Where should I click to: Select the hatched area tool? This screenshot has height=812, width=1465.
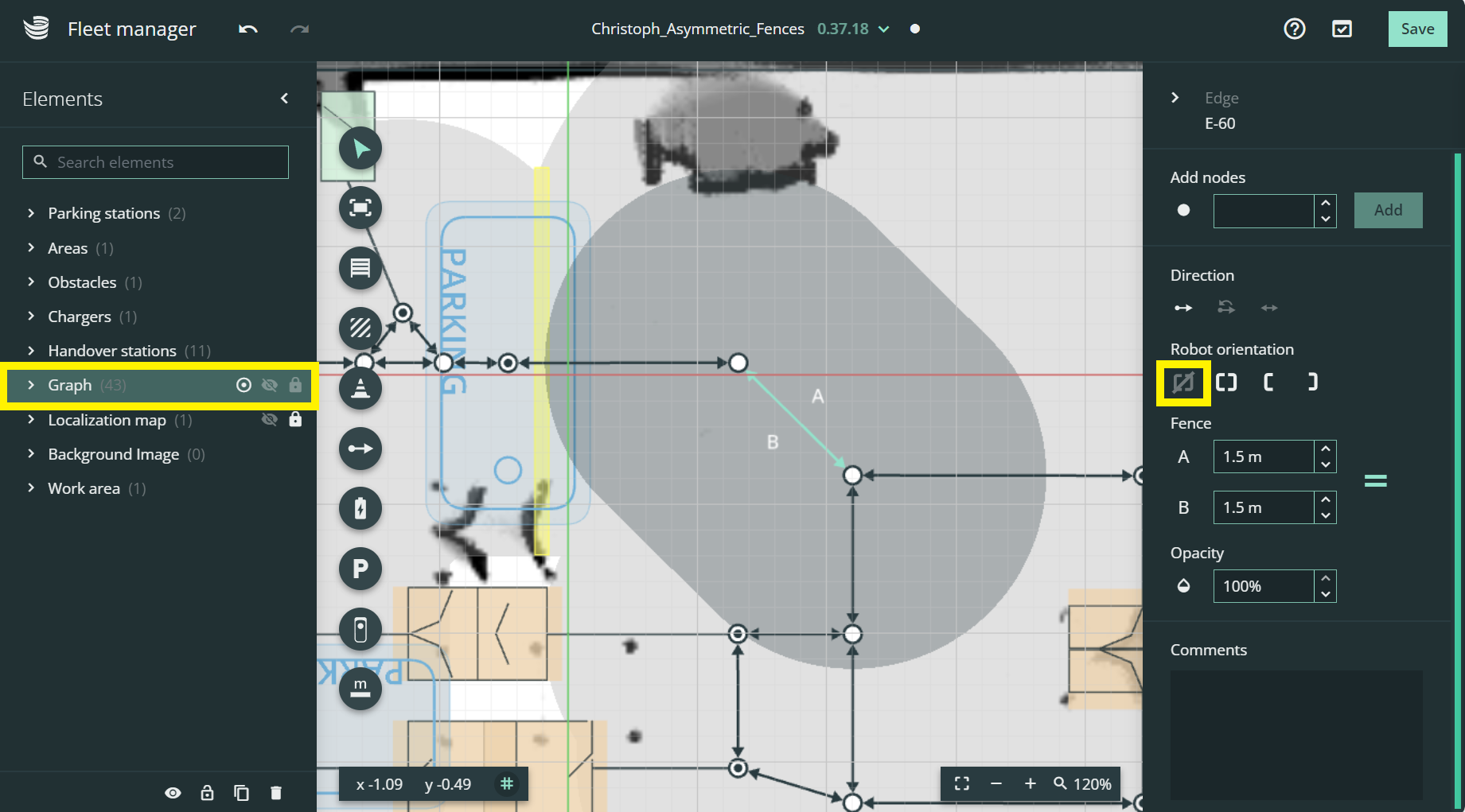(x=360, y=328)
